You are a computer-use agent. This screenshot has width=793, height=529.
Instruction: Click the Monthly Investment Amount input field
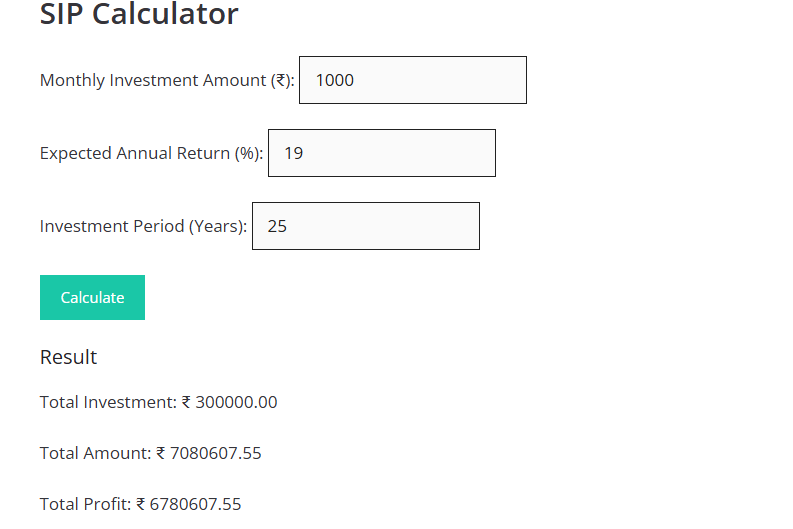click(412, 80)
